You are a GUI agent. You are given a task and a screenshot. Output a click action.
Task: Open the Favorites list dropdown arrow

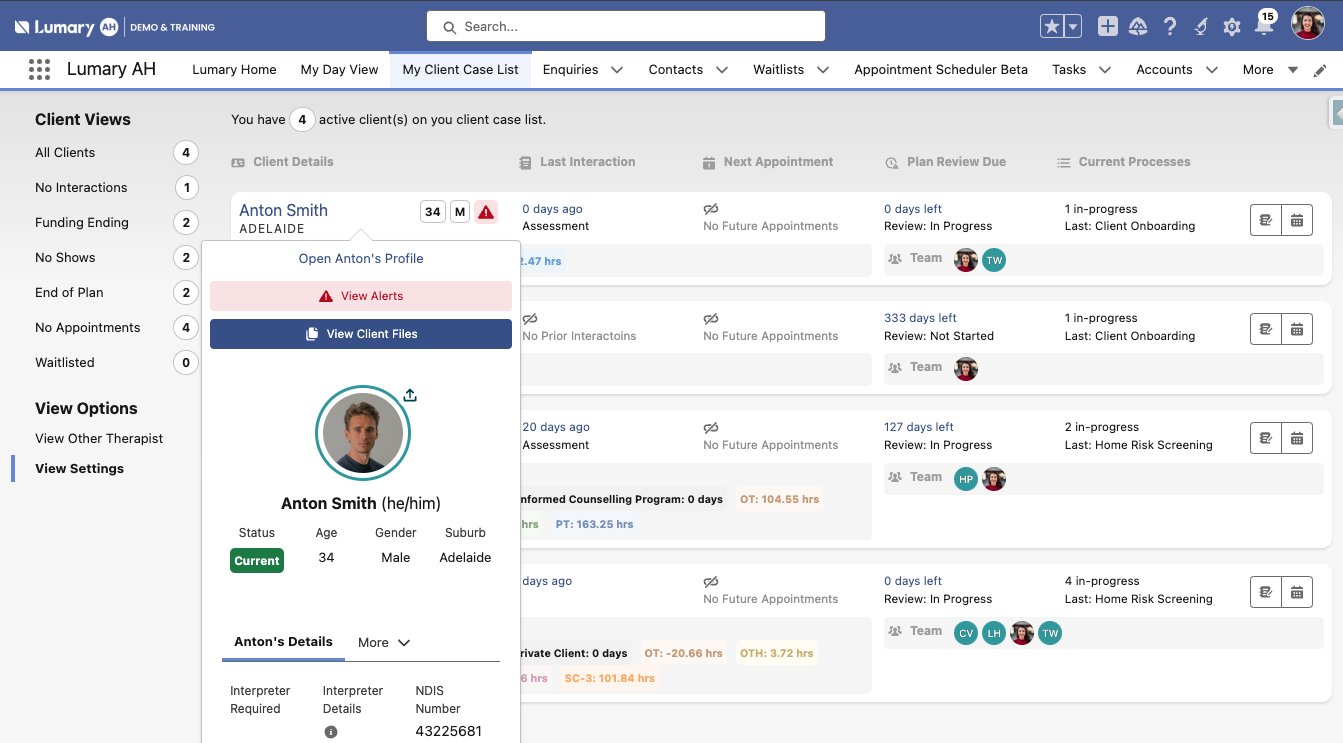click(1073, 27)
